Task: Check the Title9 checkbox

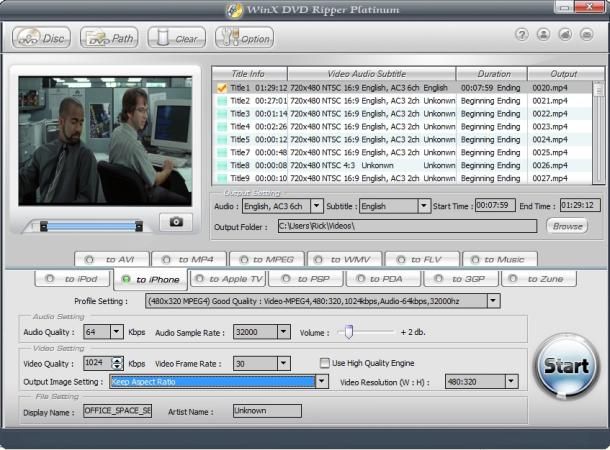Action: coord(222,179)
